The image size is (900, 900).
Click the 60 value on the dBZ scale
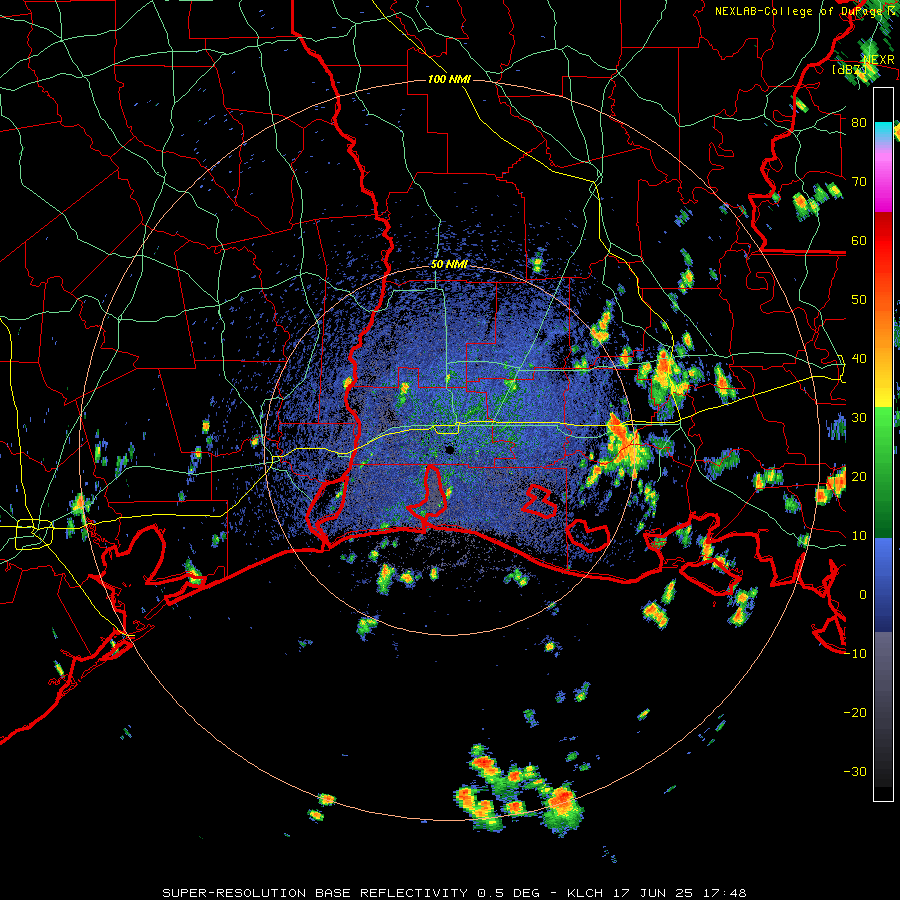click(x=859, y=240)
